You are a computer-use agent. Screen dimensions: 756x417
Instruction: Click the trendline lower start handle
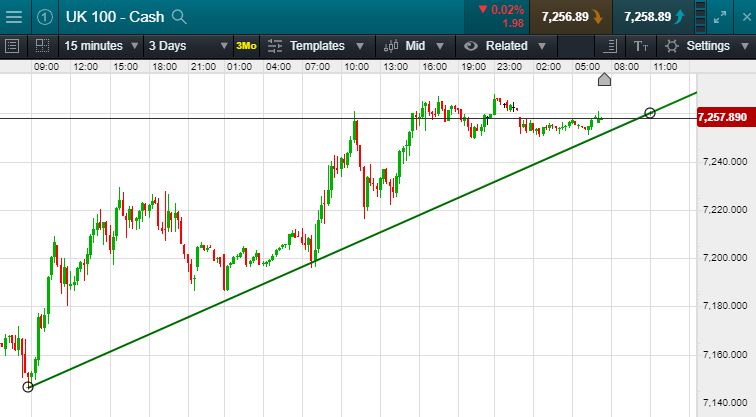[x=28, y=386]
